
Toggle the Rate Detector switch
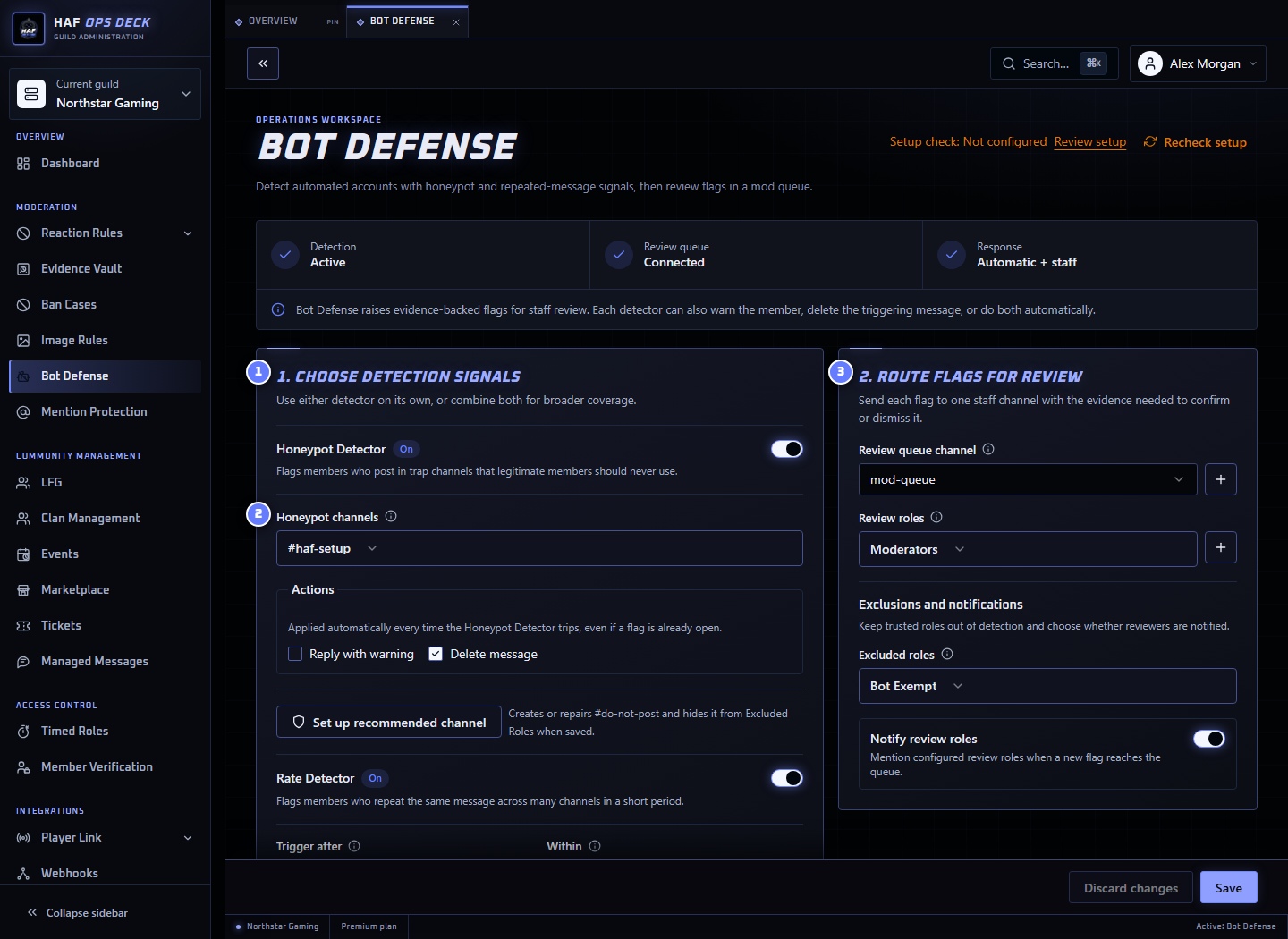[787, 778]
